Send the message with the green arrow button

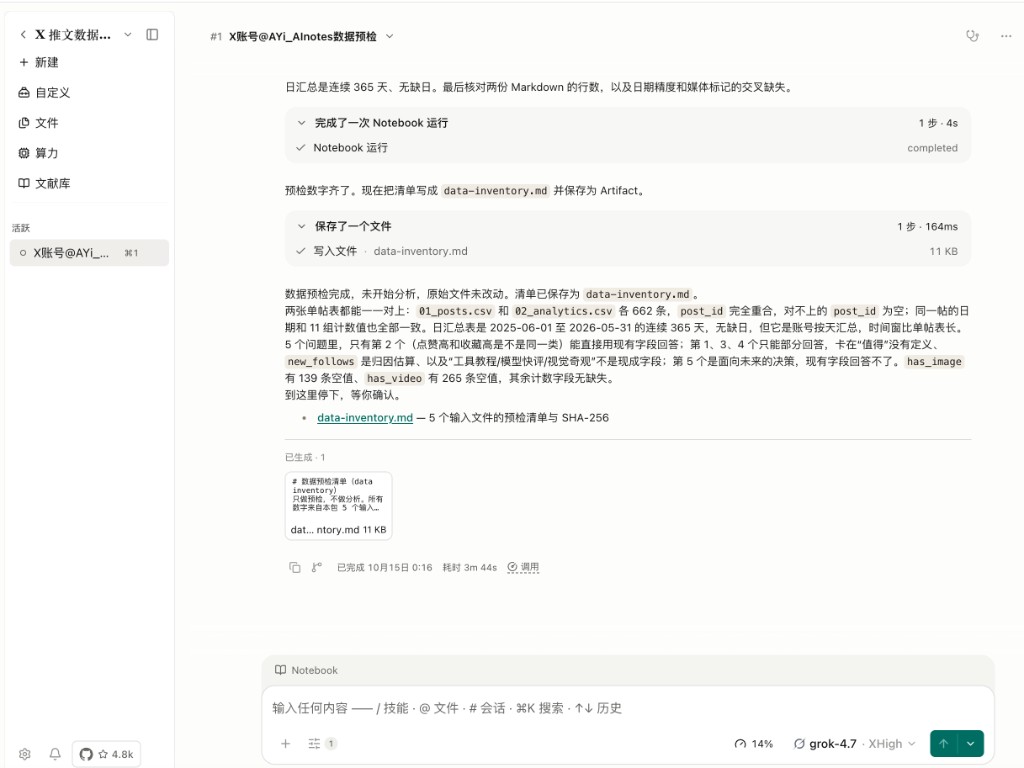coord(944,743)
